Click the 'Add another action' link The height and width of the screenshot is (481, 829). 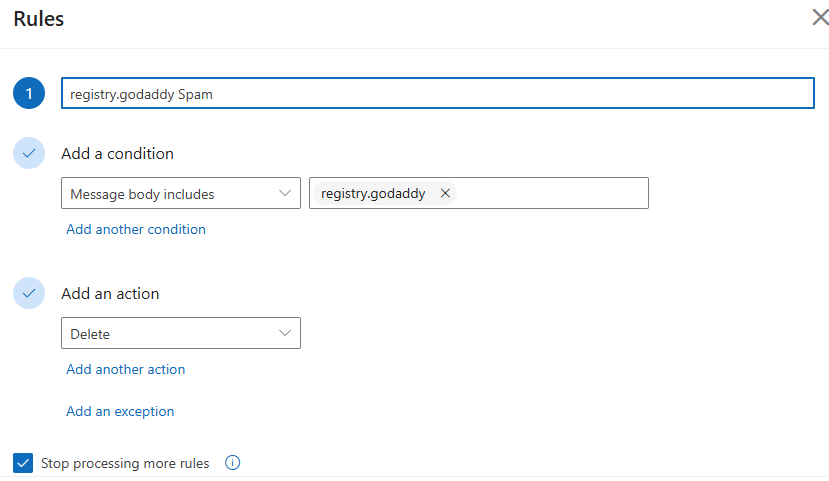pyautogui.click(x=126, y=369)
